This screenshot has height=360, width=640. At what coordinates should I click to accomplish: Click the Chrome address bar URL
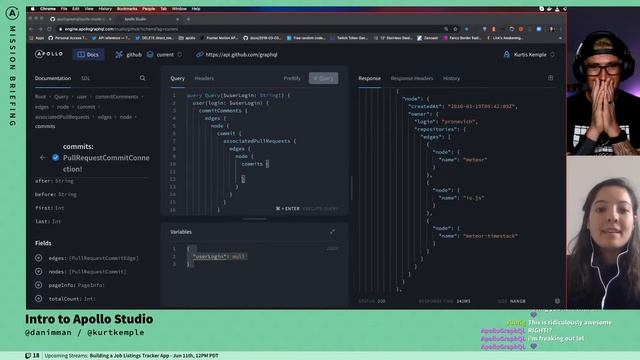pyautogui.click(x=121, y=29)
